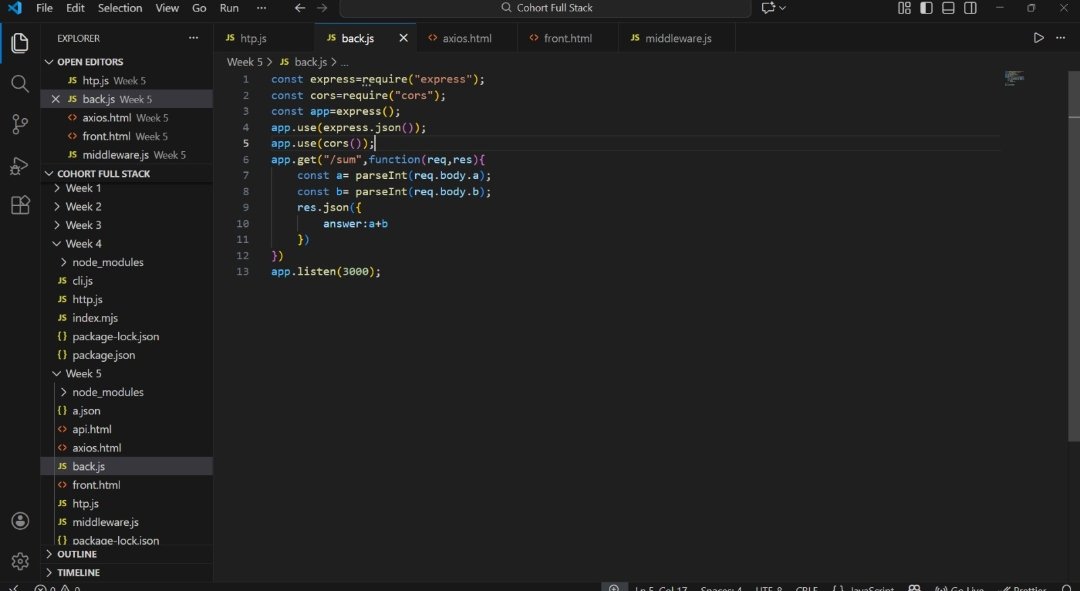Click the editor vertical scrollbar
This screenshot has width=1080, height=591.
1074,256
